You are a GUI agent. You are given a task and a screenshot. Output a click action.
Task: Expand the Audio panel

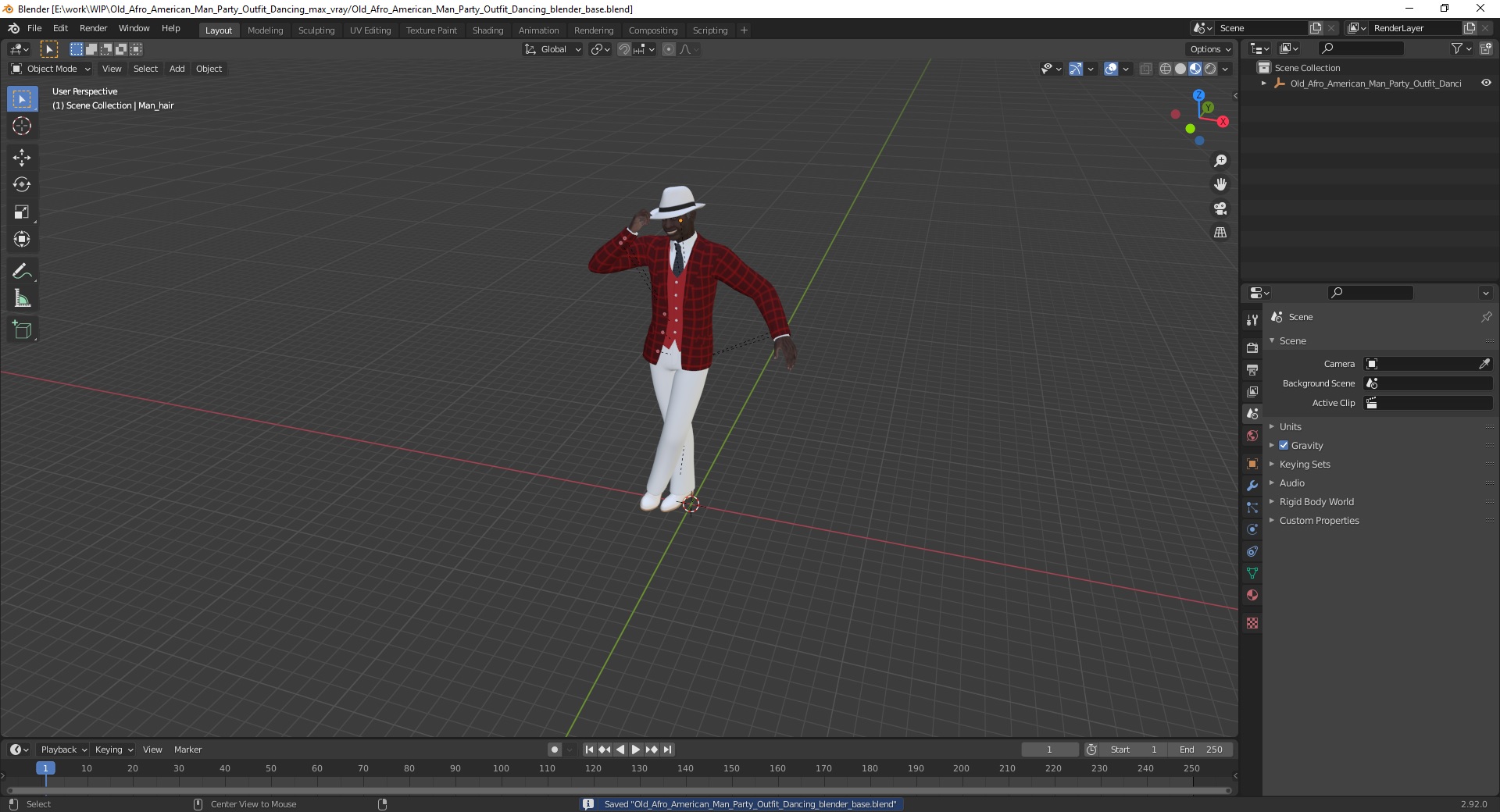coord(1291,483)
